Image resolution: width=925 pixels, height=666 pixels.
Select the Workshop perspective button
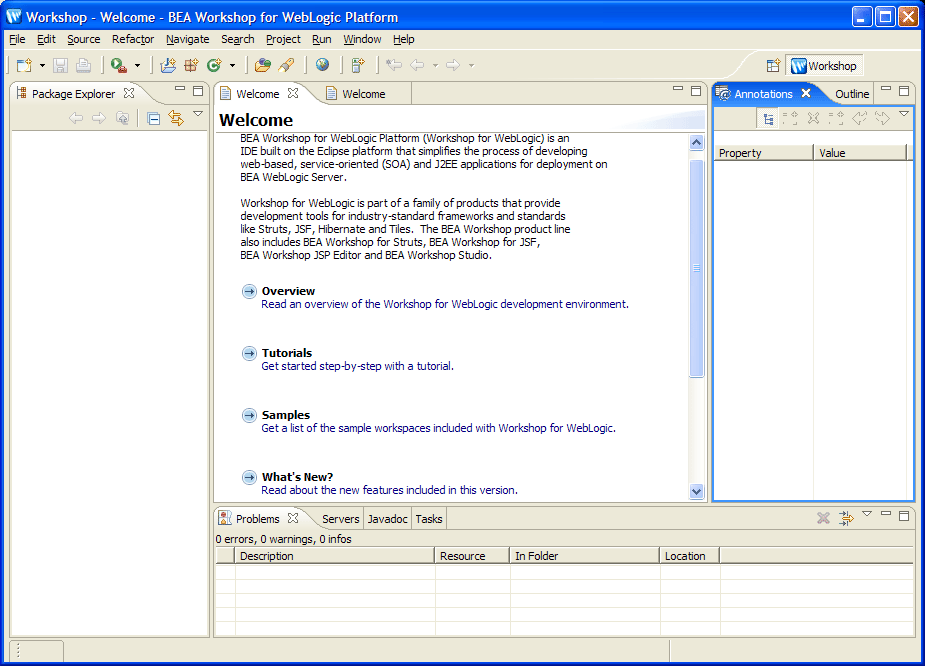(x=824, y=66)
